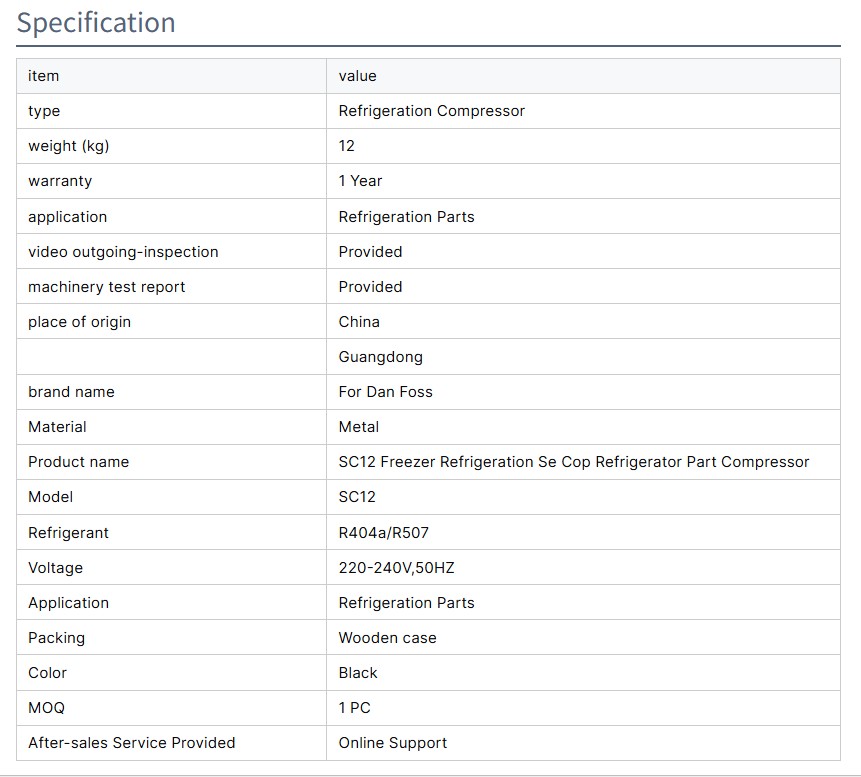Click the SC12 Freezer Refrigeration product name
The height and width of the screenshot is (777, 861).
coord(573,462)
